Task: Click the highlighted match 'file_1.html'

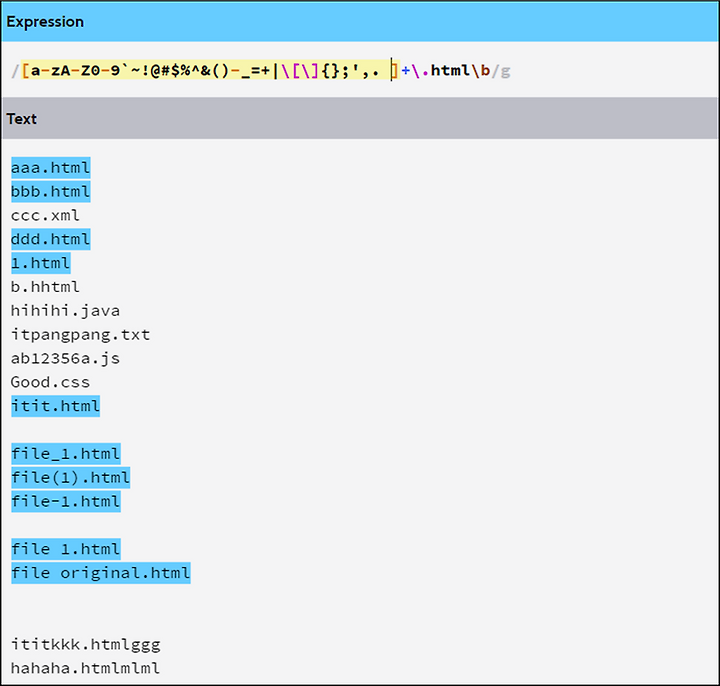Action: tap(66, 454)
